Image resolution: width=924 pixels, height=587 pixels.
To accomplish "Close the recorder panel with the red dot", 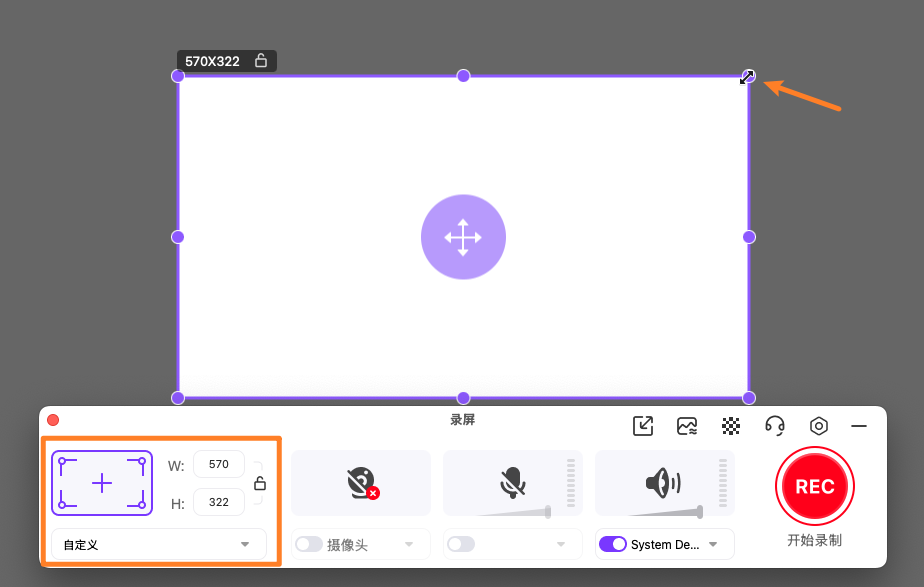I will pos(53,420).
